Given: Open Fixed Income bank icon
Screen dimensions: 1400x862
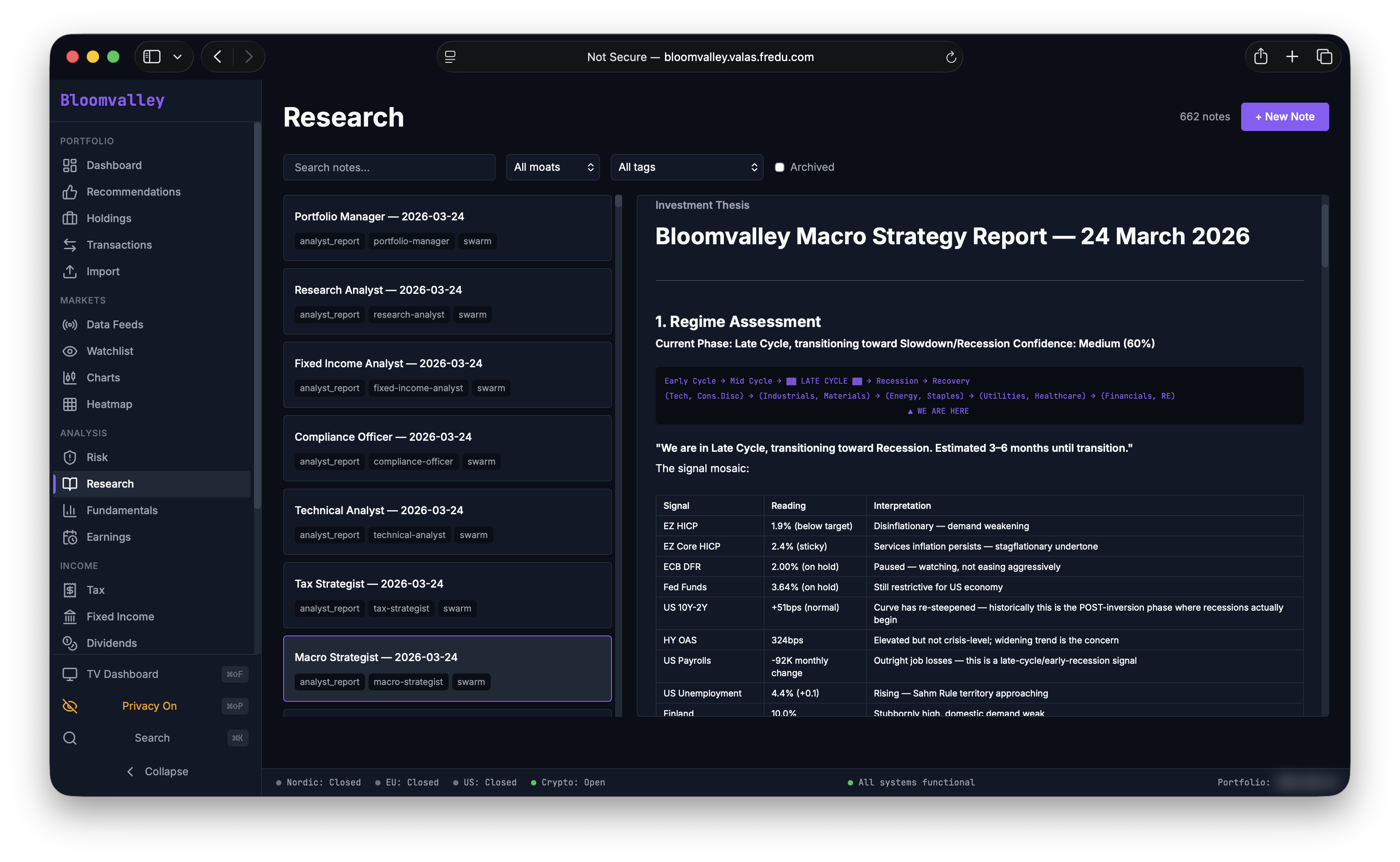Looking at the screenshot, I should [69, 616].
